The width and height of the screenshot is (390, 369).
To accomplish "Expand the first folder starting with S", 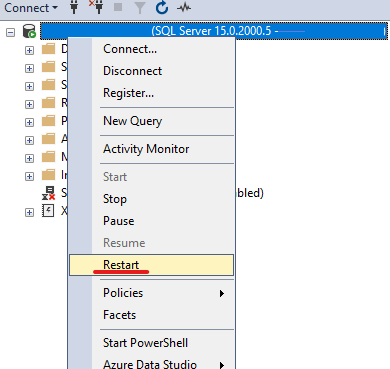I will [x=29, y=68].
